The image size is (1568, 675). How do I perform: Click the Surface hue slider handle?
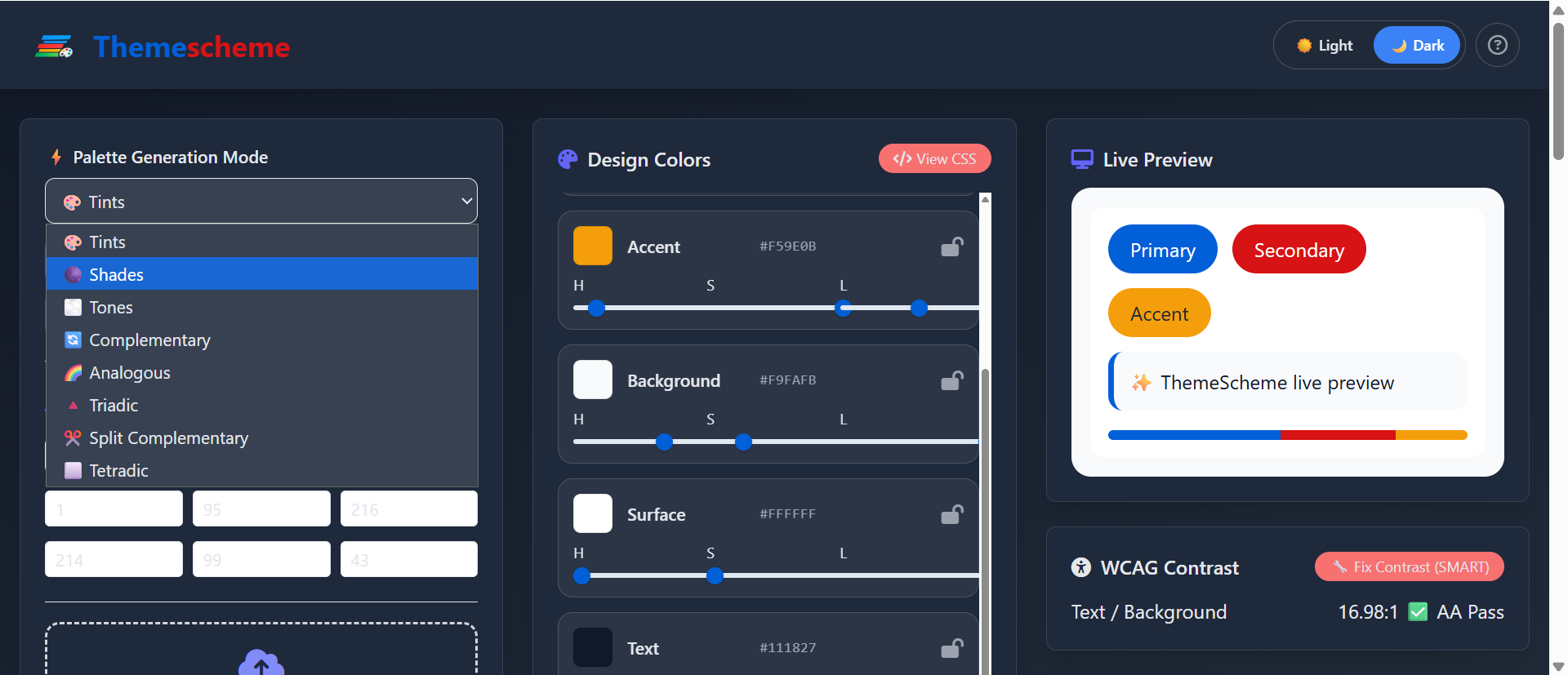coord(582,575)
